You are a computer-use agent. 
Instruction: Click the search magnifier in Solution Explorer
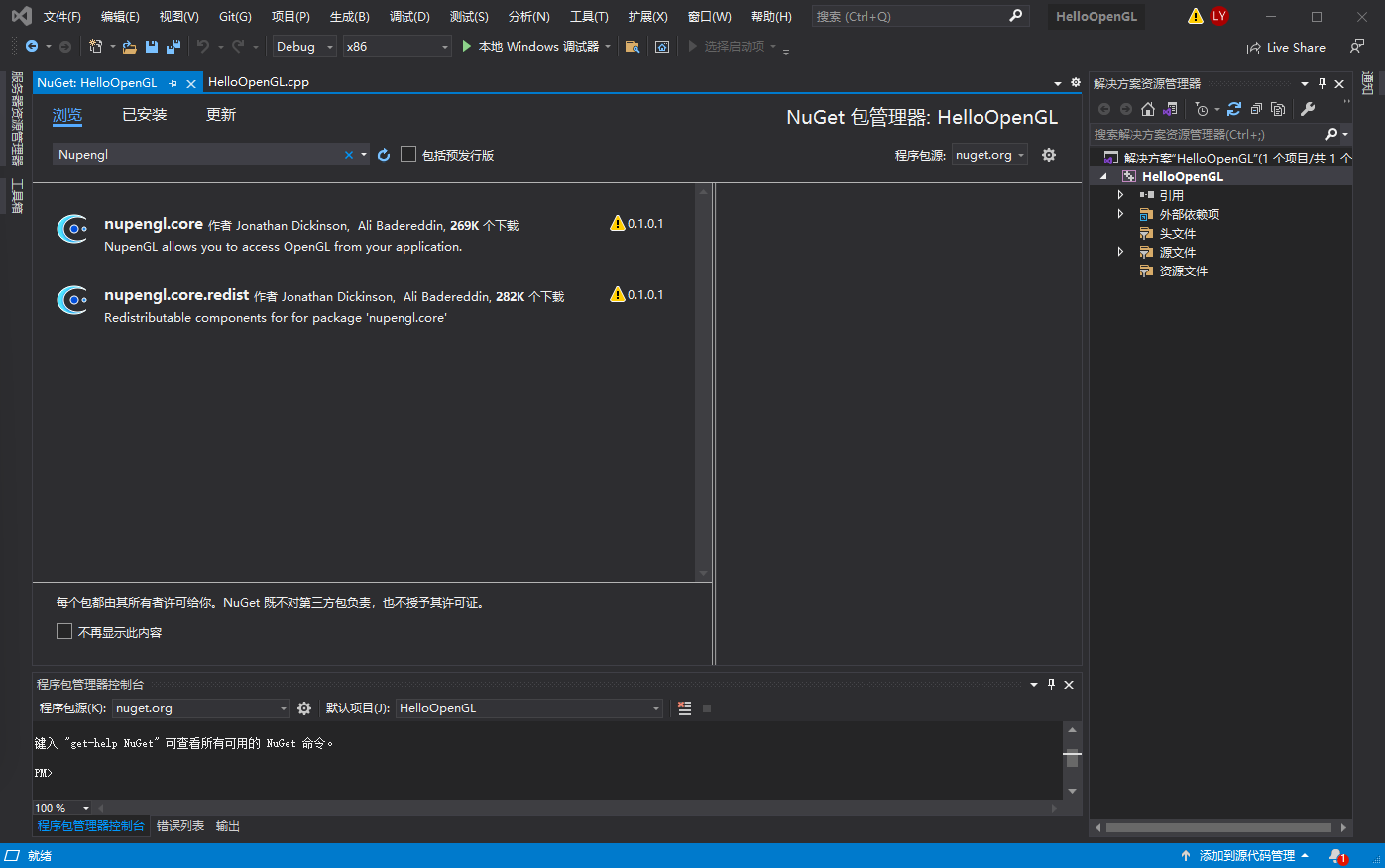(x=1331, y=134)
